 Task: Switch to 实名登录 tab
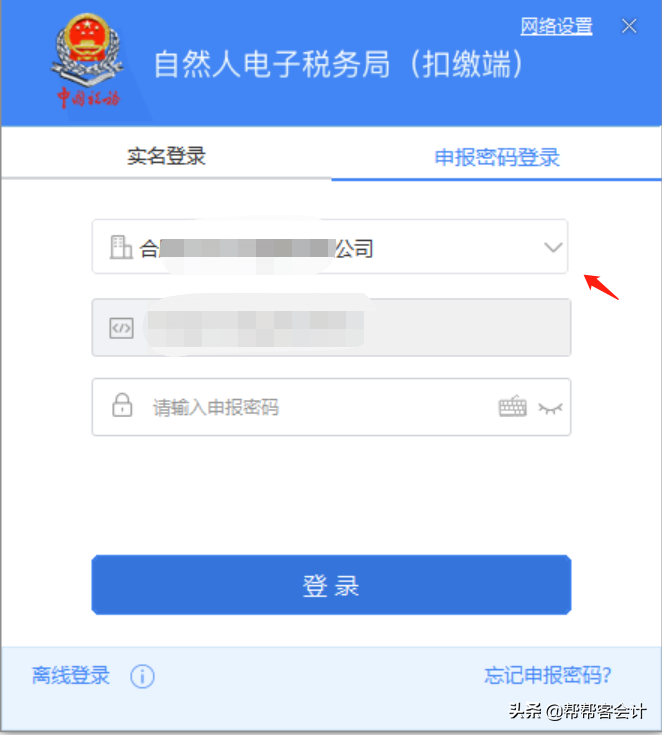(x=166, y=156)
